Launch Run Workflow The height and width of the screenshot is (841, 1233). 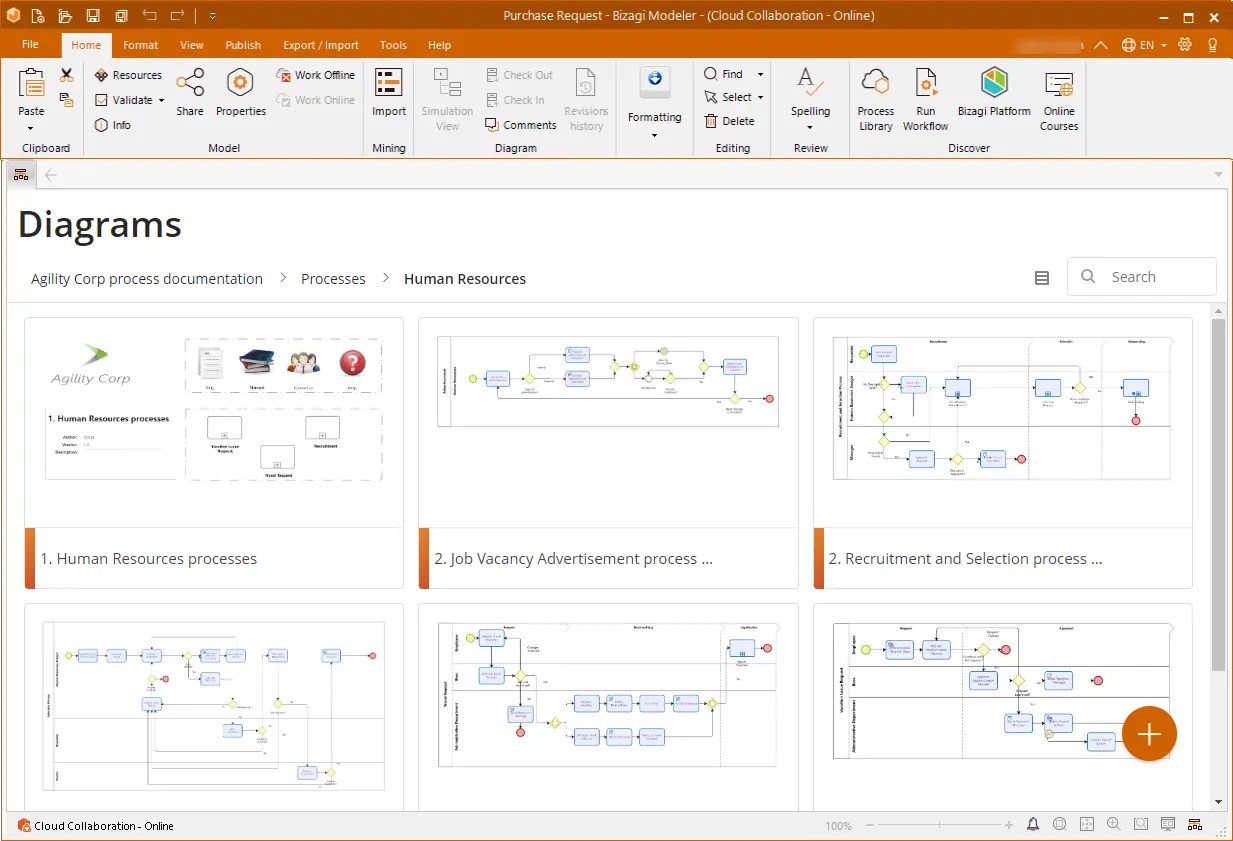point(926,99)
